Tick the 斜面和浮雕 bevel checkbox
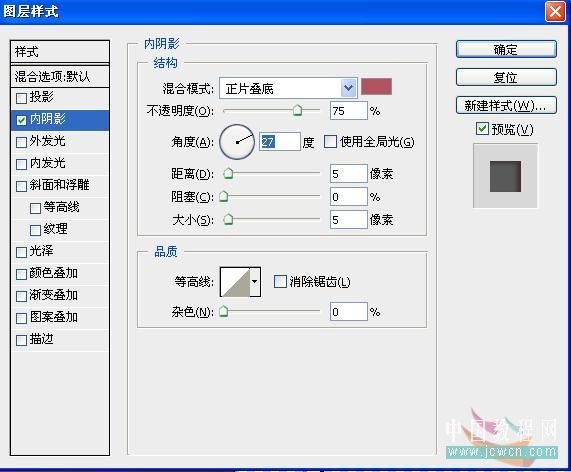This screenshot has height=472, width=571. pyautogui.click(x=21, y=186)
